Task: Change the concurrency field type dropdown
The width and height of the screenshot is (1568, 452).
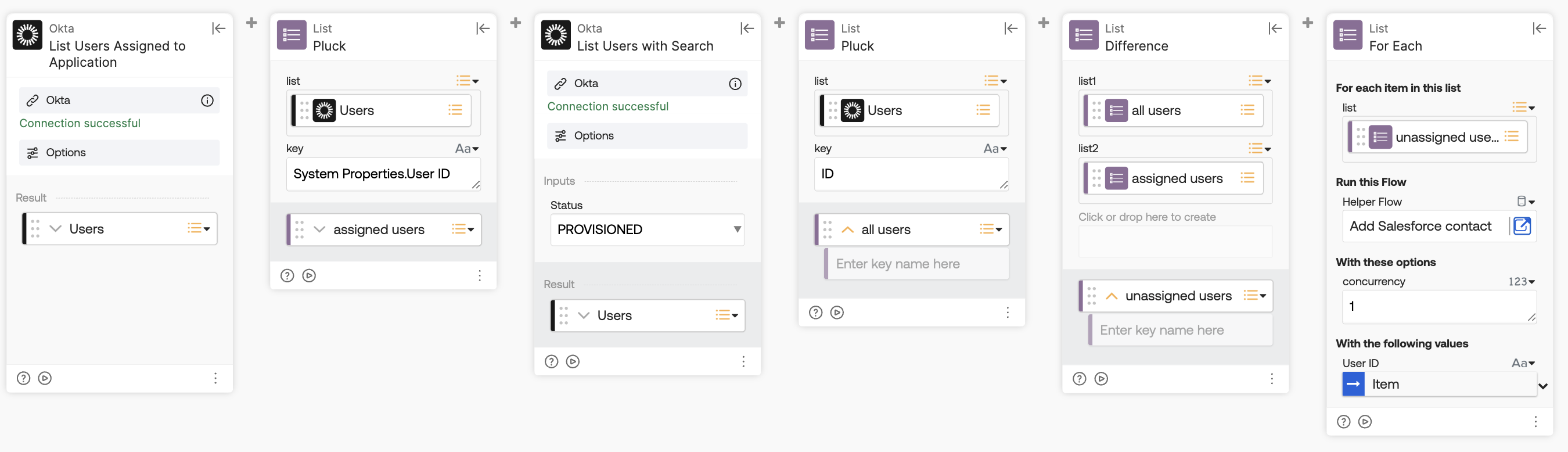Action: click(1521, 281)
